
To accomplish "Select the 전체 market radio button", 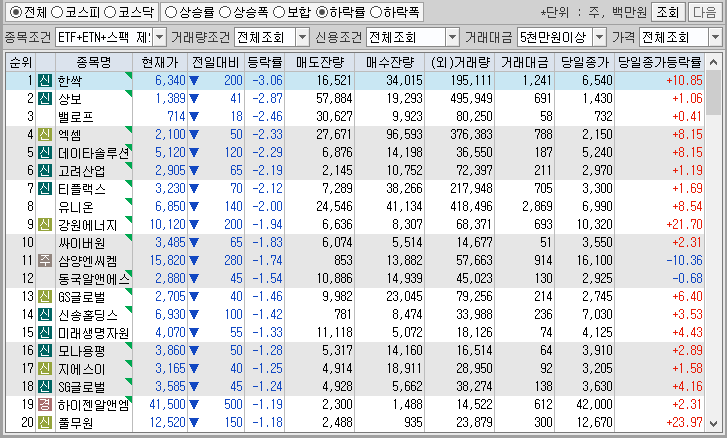I will (x=15, y=13).
